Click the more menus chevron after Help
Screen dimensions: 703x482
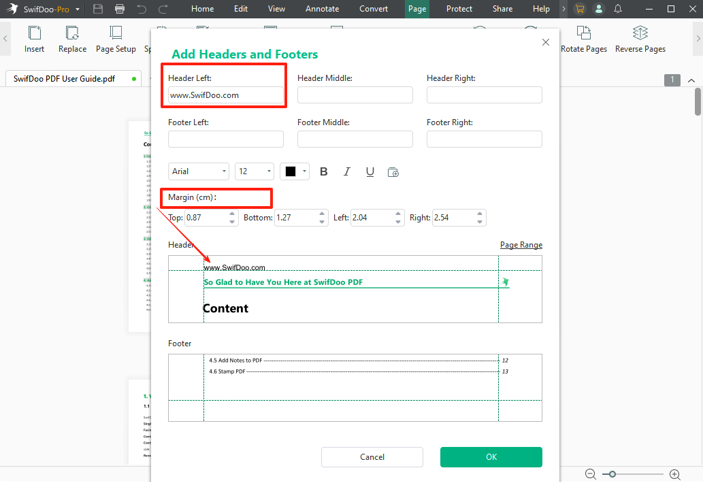click(564, 9)
